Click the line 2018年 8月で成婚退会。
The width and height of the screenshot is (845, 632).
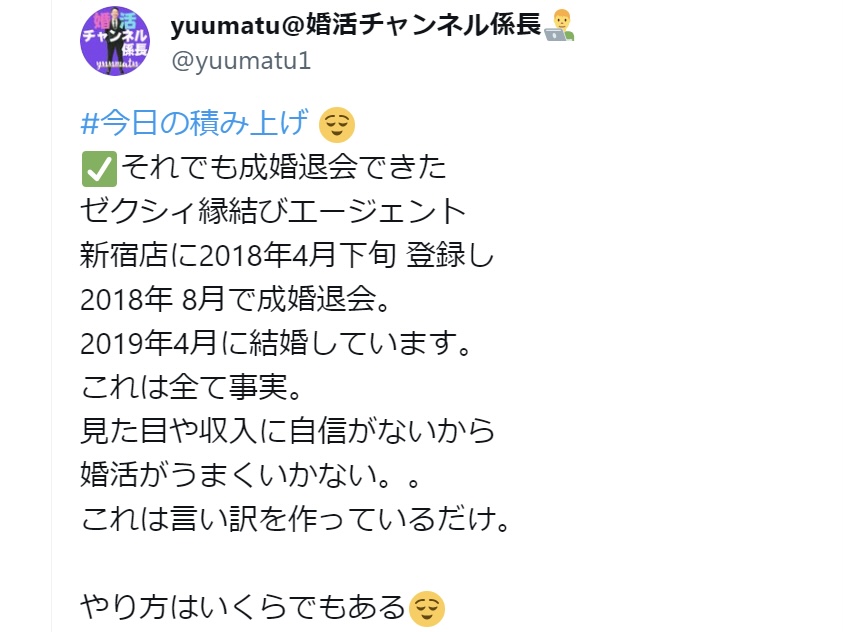click(236, 299)
